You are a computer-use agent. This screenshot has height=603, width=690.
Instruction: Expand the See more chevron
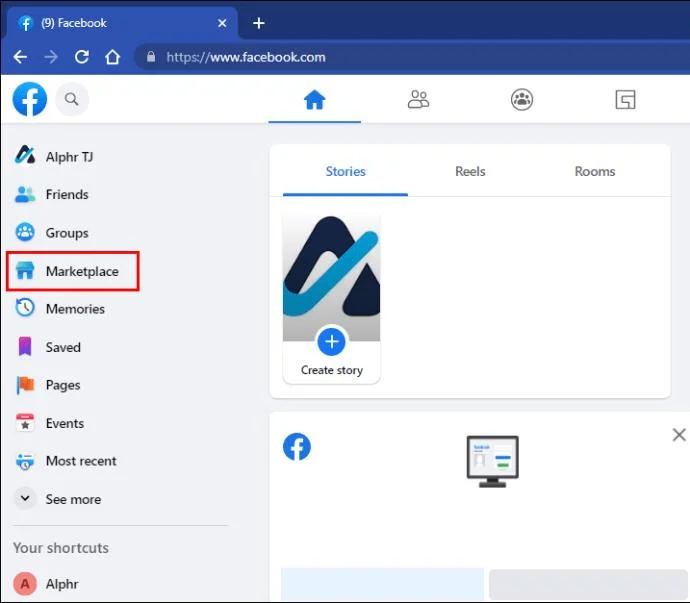[25, 499]
